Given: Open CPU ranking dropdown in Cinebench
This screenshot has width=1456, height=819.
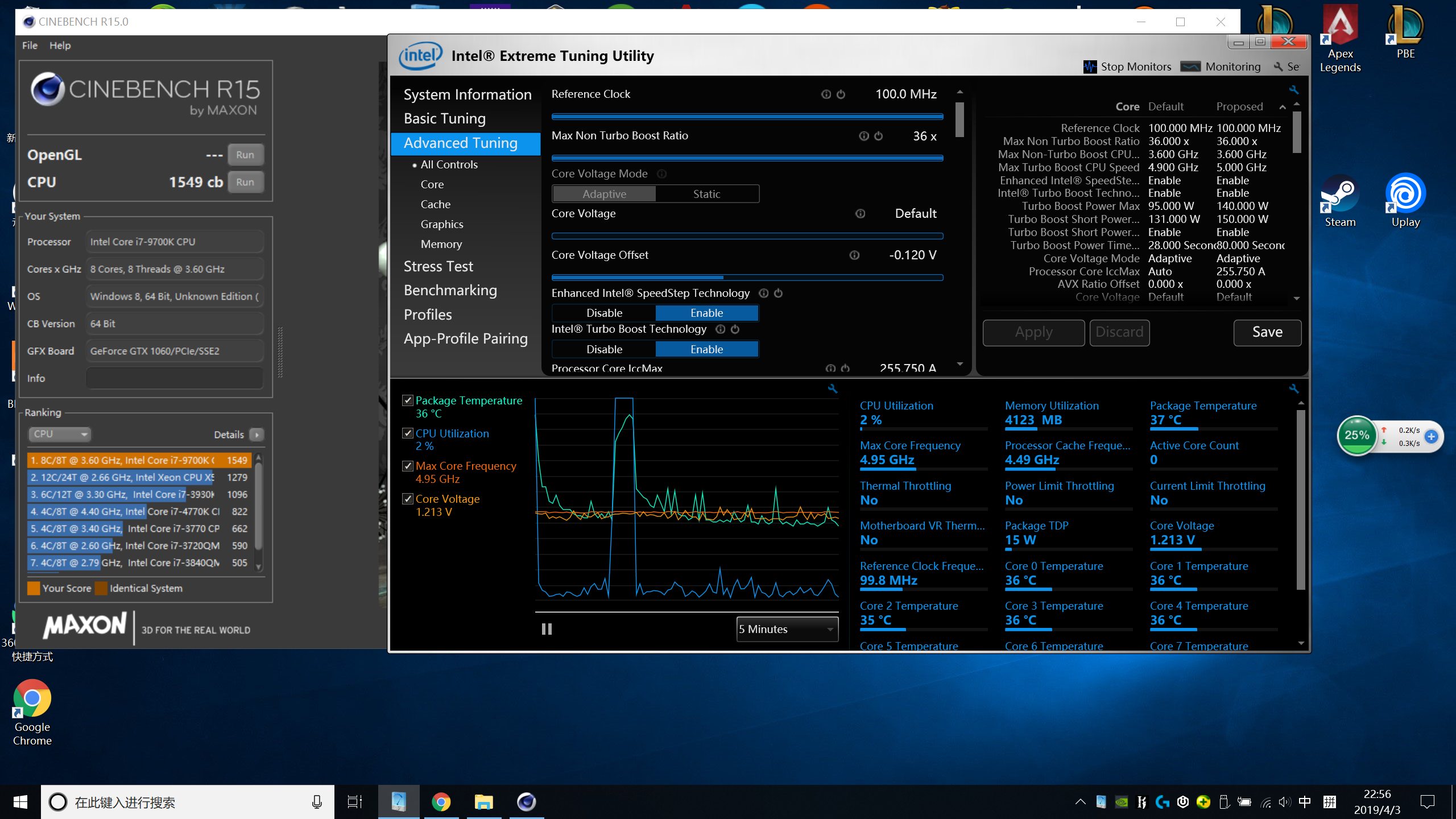Looking at the screenshot, I should 60,434.
